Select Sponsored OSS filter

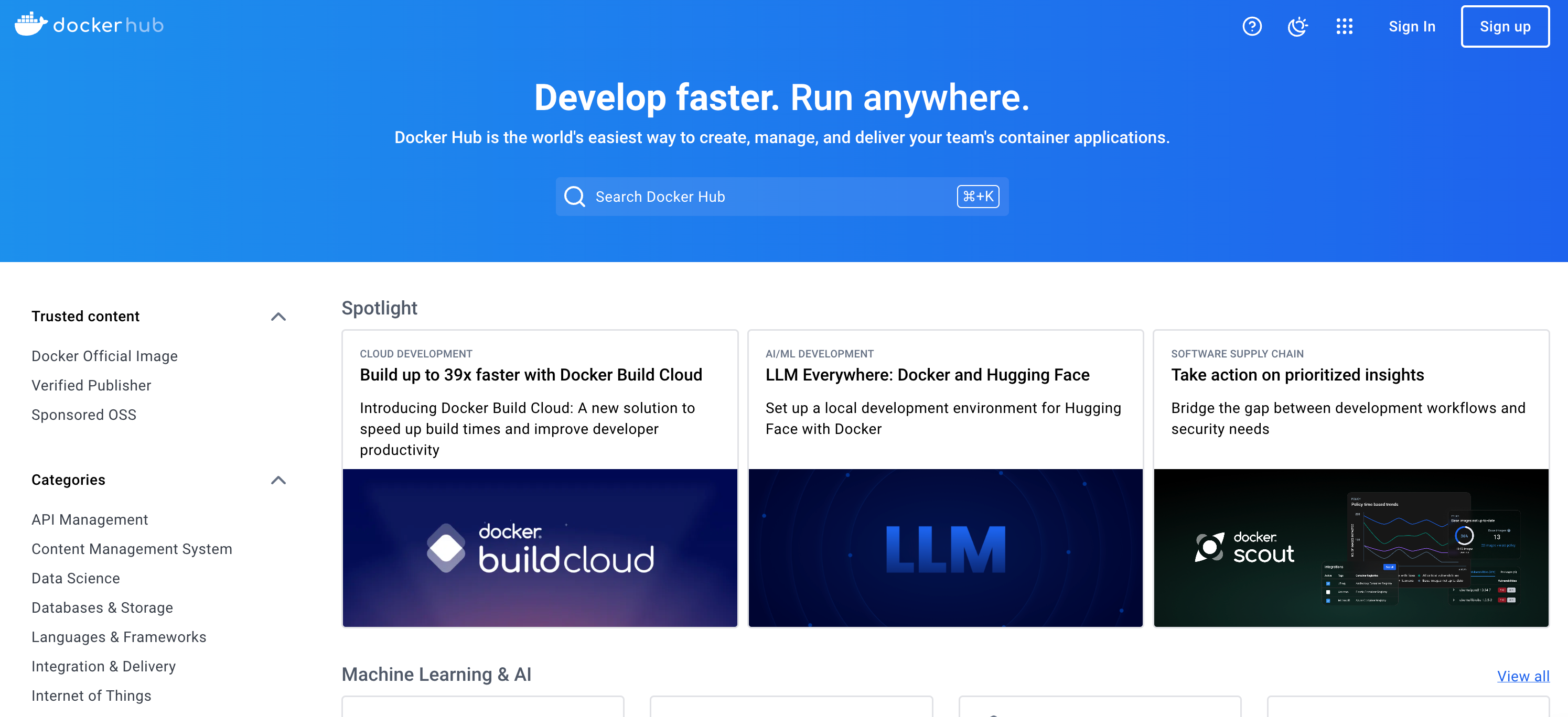click(x=84, y=414)
